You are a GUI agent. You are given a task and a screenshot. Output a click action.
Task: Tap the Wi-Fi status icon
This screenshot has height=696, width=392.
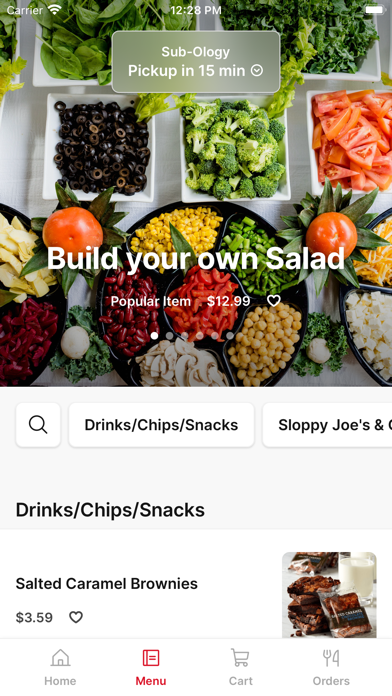tap(55, 10)
